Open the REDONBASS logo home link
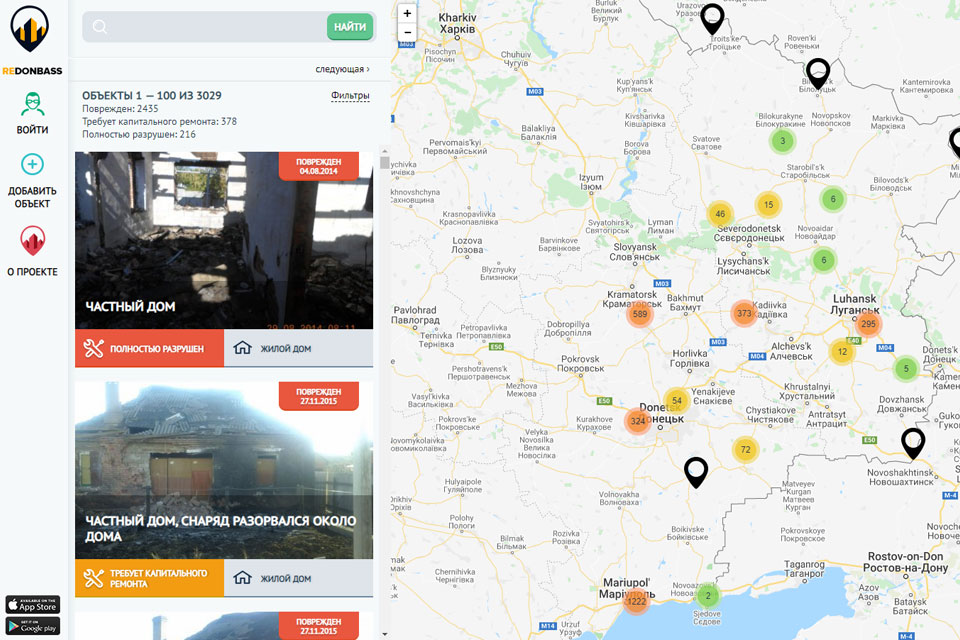 [x=32, y=40]
